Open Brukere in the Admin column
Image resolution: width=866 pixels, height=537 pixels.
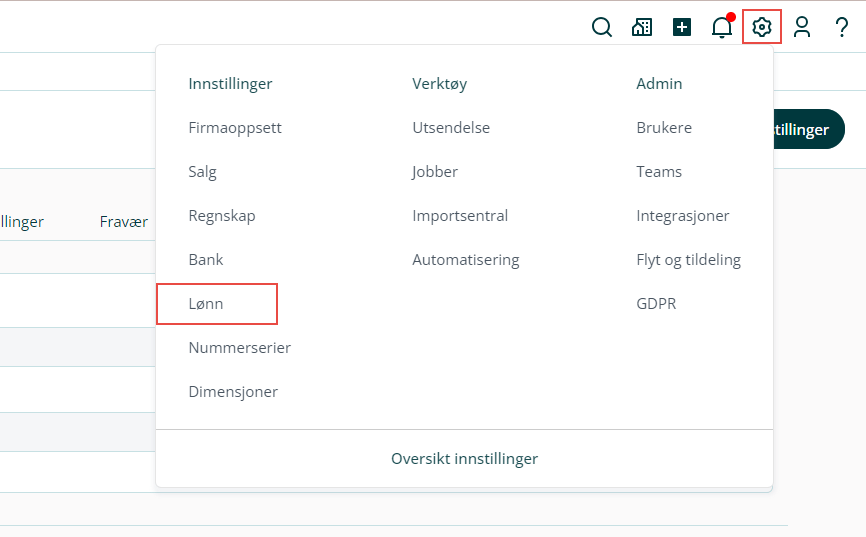coord(664,128)
